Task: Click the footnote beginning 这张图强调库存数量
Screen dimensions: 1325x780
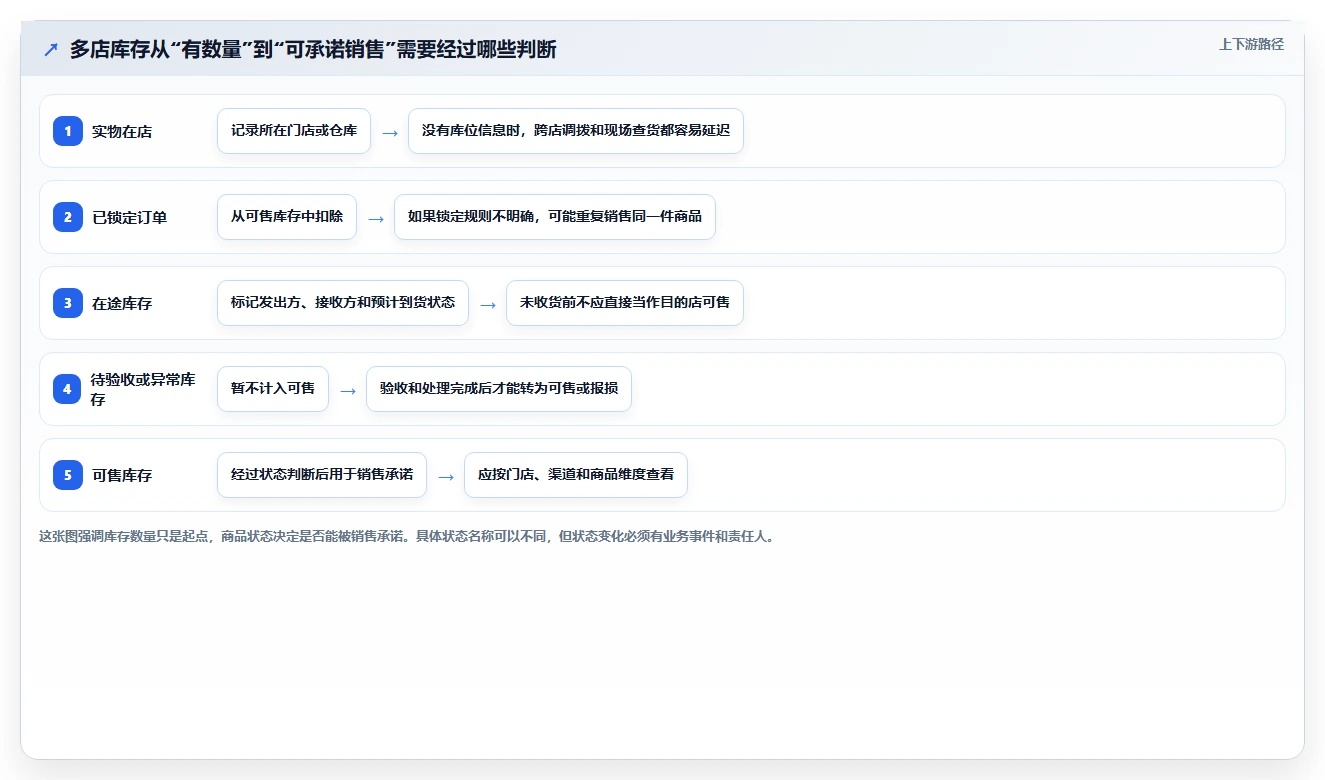Action: pyautogui.click(x=407, y=536)
